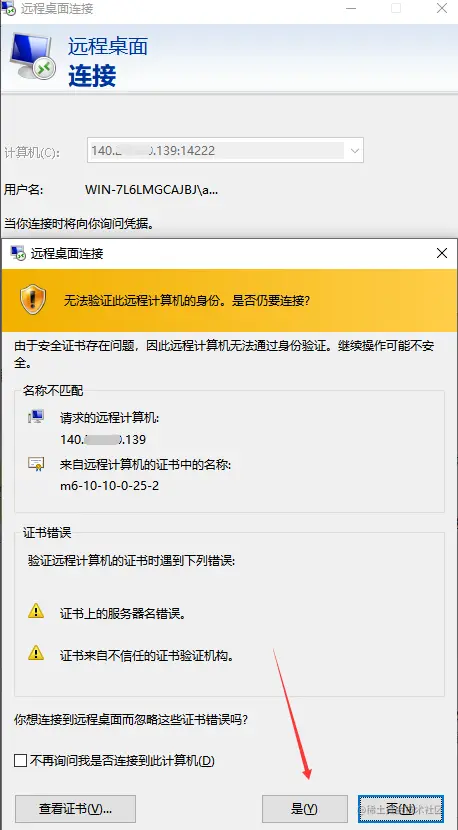The height and width of the screenshot is (830, 458).
Task: Click the yellow shield warning icon
Action: (x=33, y=300)
